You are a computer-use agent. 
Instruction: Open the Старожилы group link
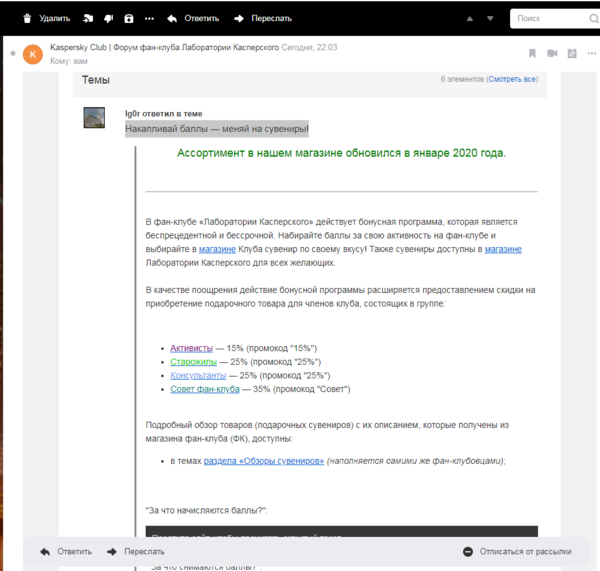pyautogui.click(x=193, y=362)
